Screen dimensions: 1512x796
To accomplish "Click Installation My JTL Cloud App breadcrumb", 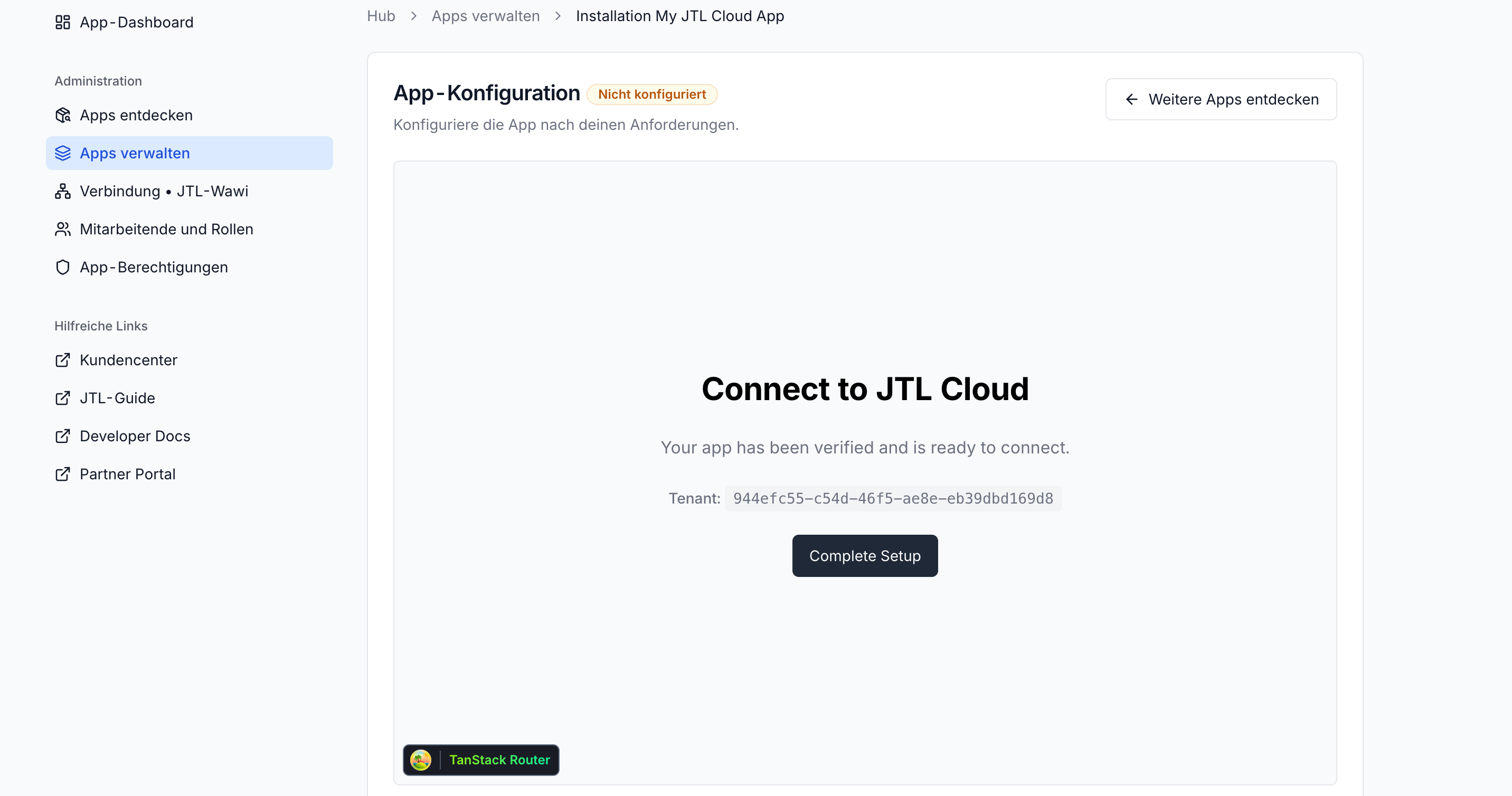I will coord(679,16).
